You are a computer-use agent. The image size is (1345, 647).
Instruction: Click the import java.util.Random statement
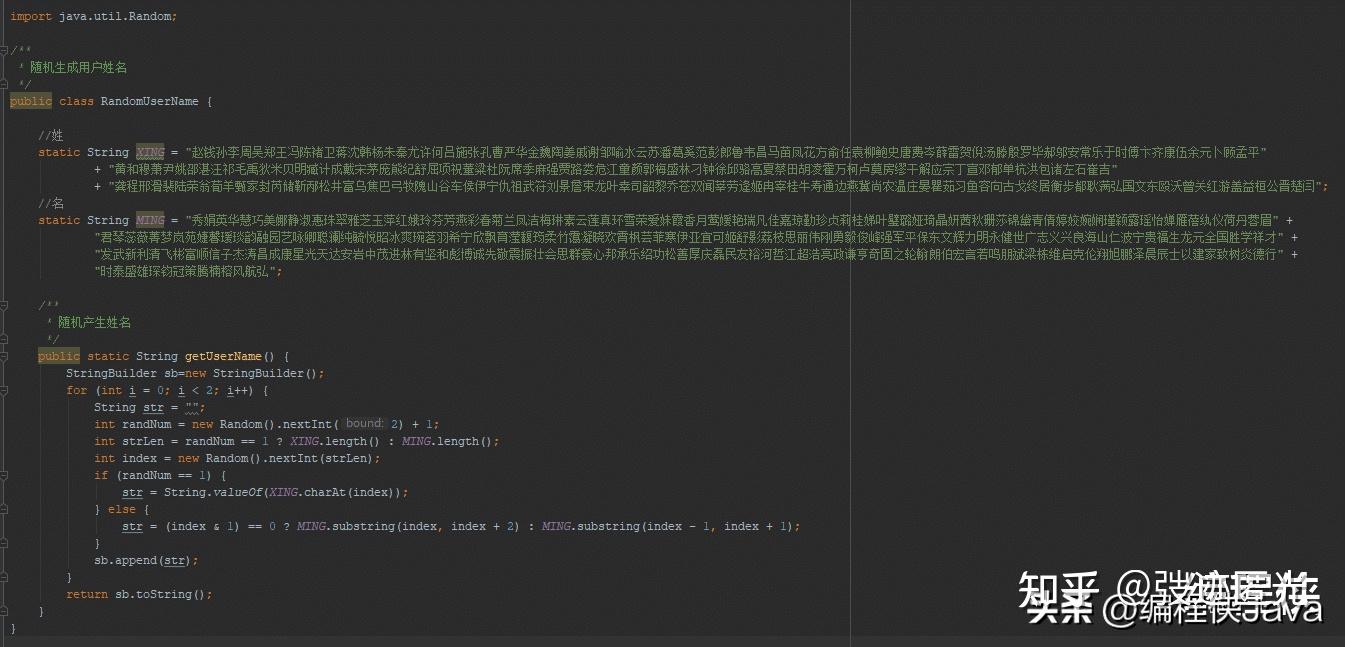coord(93,16)
